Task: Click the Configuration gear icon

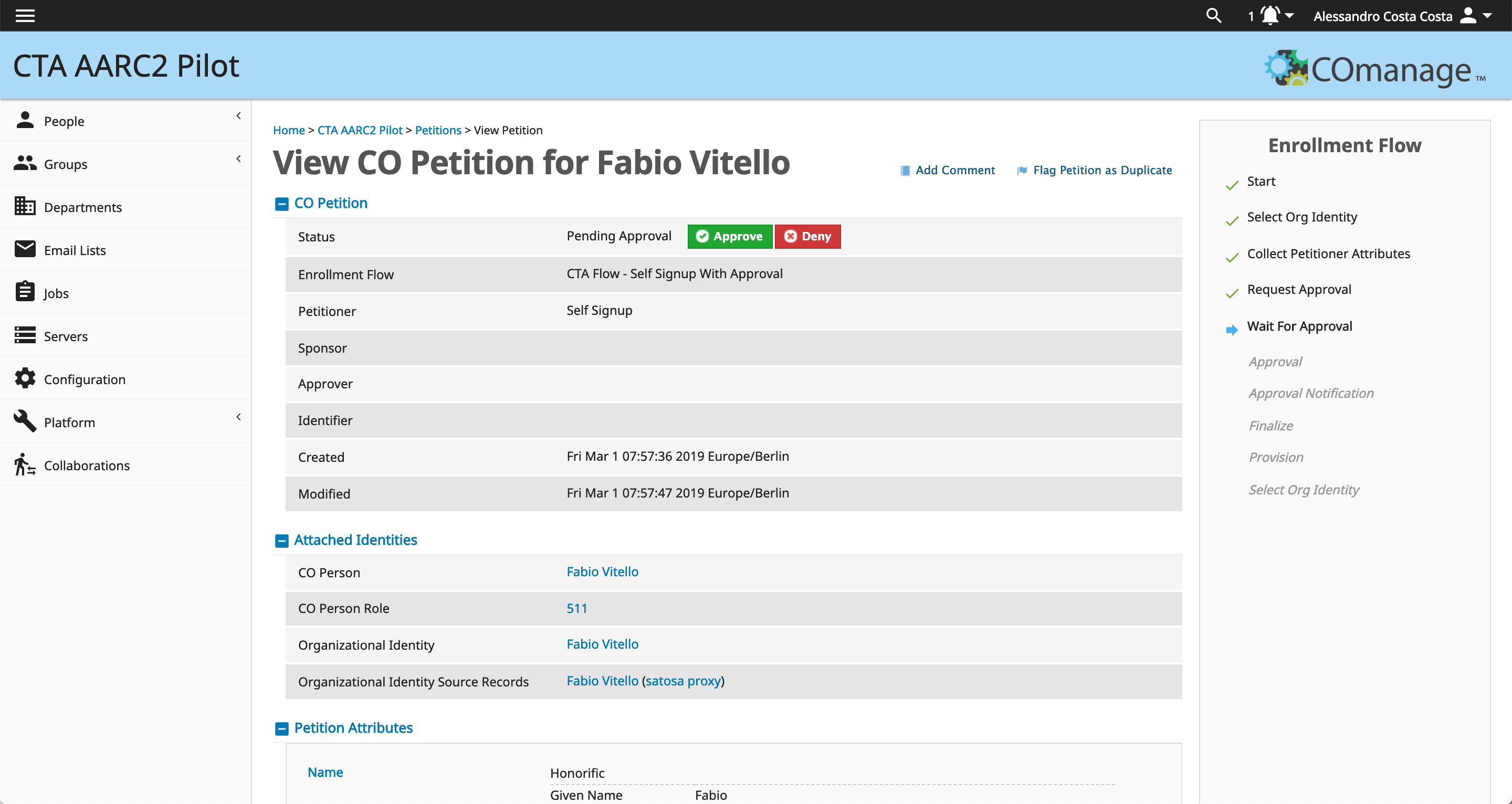Action: tap(25, 378)
